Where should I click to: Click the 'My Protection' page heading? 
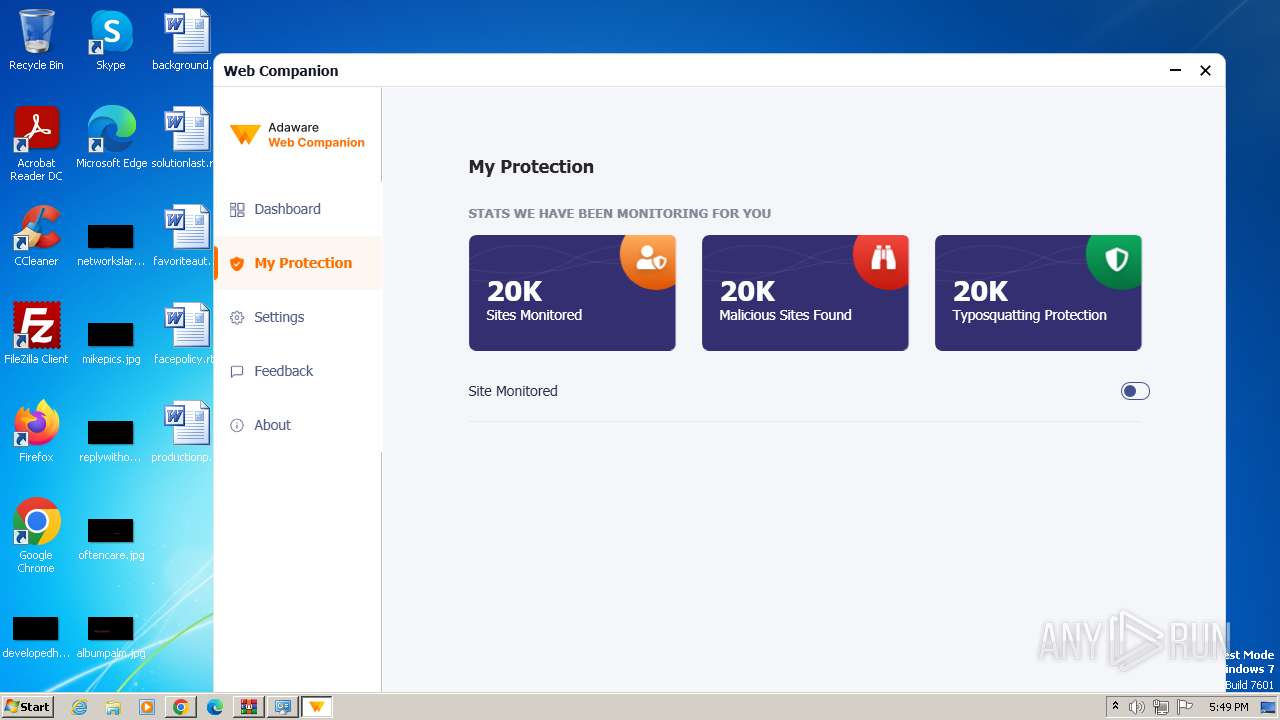click(531, 167)
